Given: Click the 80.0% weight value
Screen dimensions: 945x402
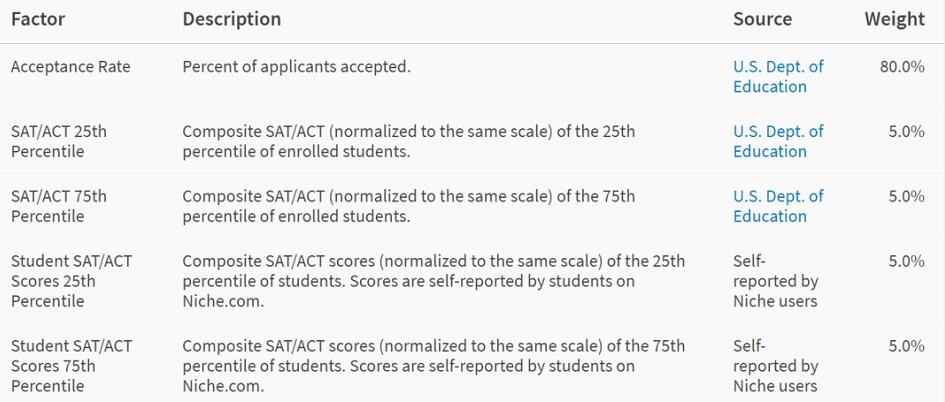Looking at the screenshot, I should (902, 67).
